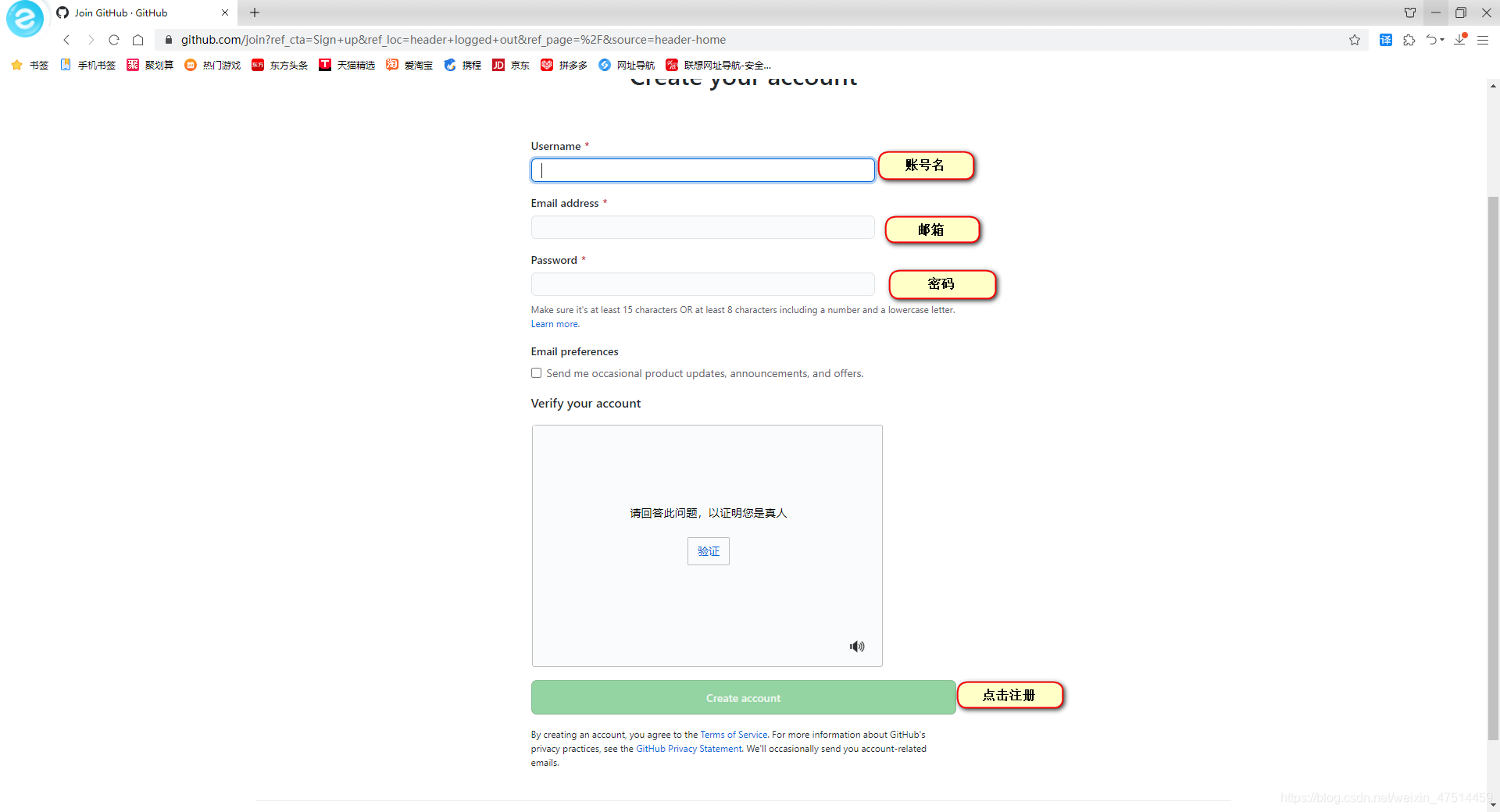Open the GitHub Privacy Statement link
Image resolution: width=1500 pixels, height=812 pixels.
[x=688, y=749]
